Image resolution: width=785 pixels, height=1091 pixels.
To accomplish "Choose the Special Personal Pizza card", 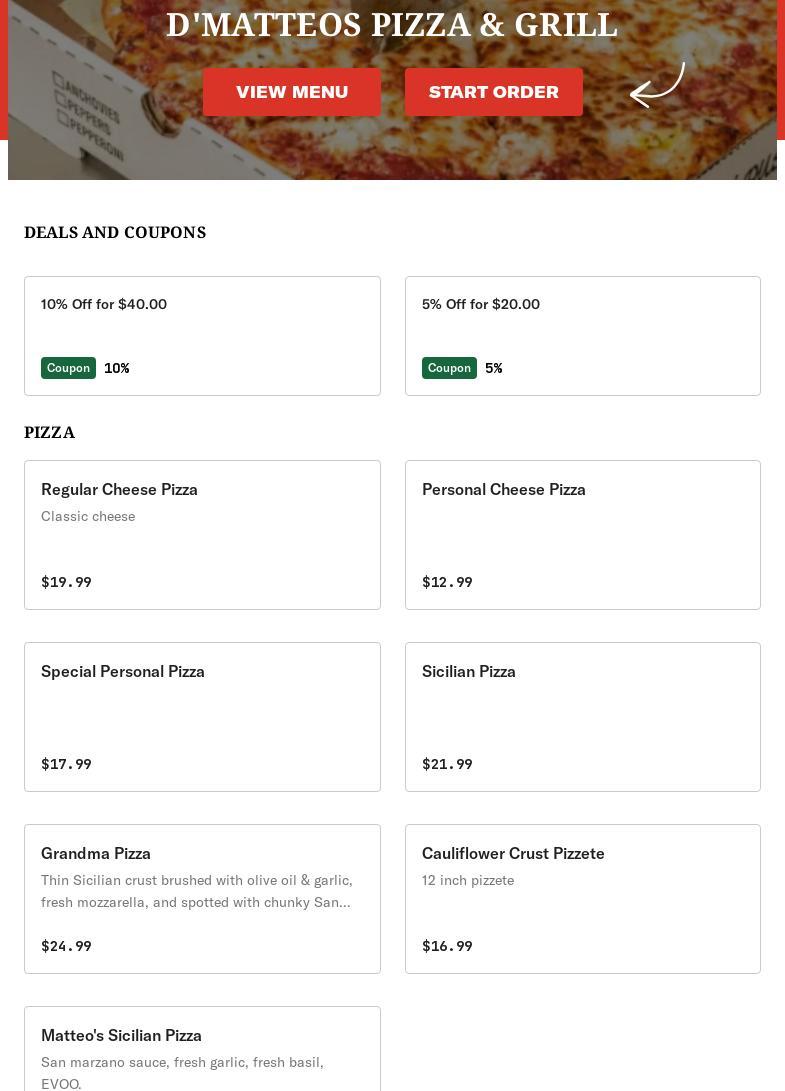I will [x=202, y=716].
